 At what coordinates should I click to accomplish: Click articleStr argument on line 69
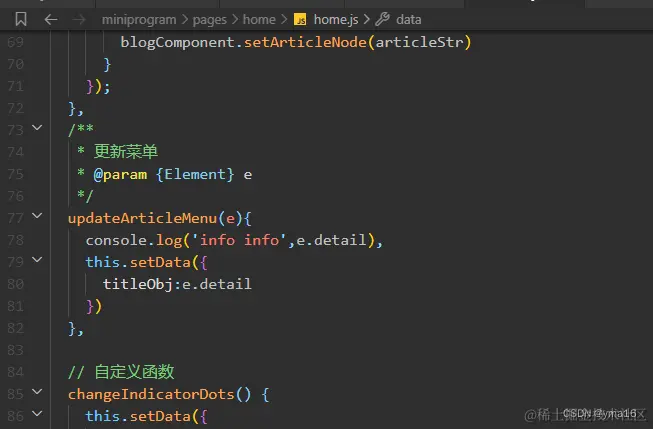point(419,42)
